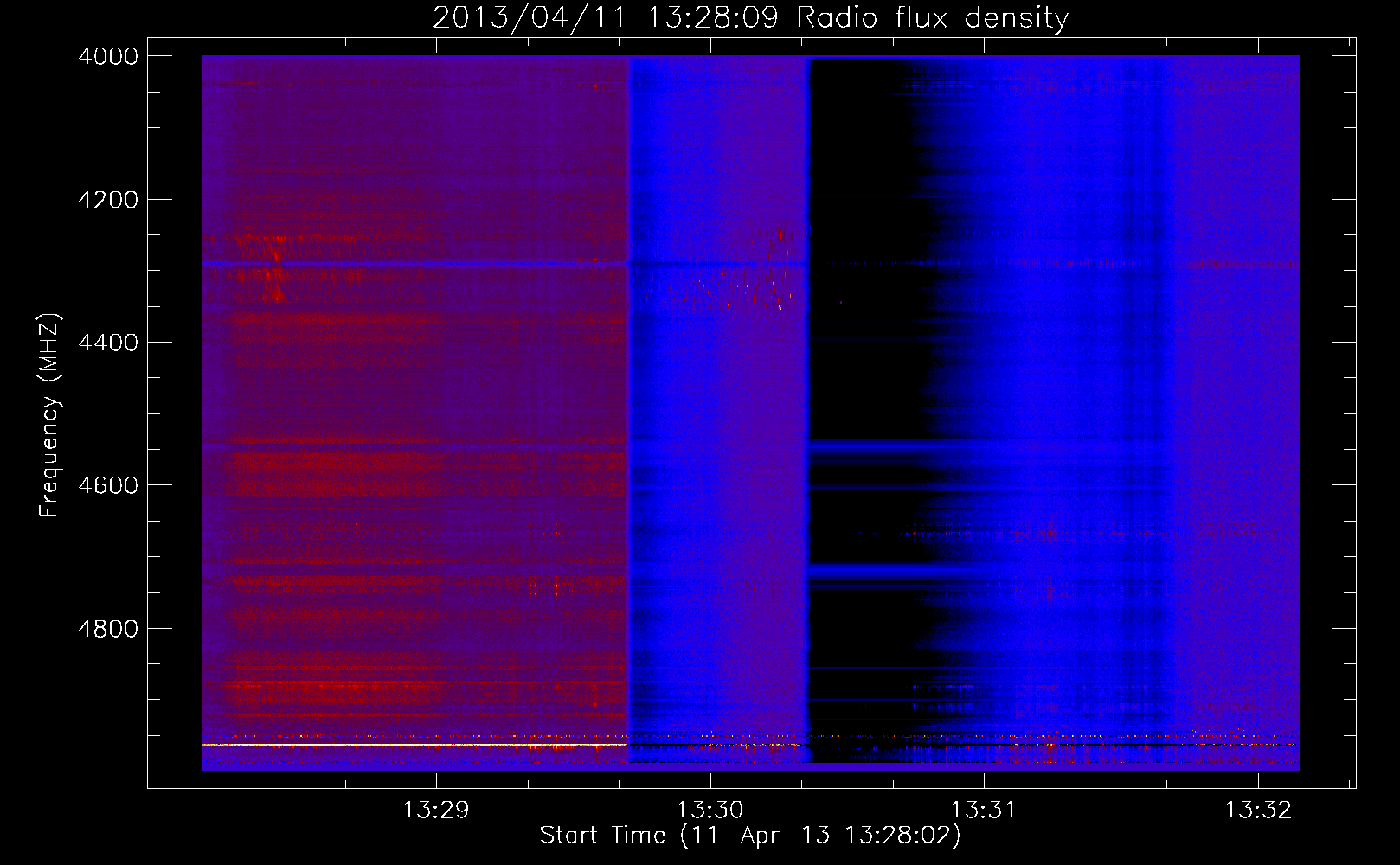Viewport: 1400px width, 865px height.
Task: Click the 13:30 time axis label
Action: [x=710, y=811]
